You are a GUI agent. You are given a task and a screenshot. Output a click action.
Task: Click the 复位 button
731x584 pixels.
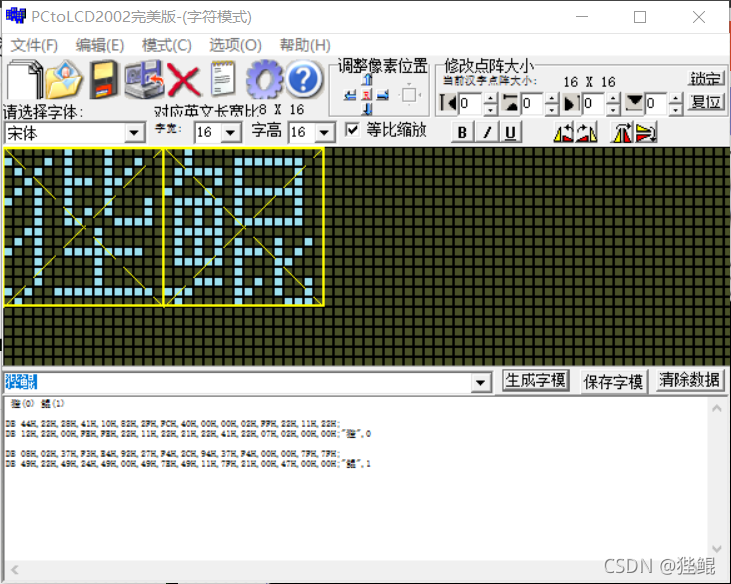706,102
